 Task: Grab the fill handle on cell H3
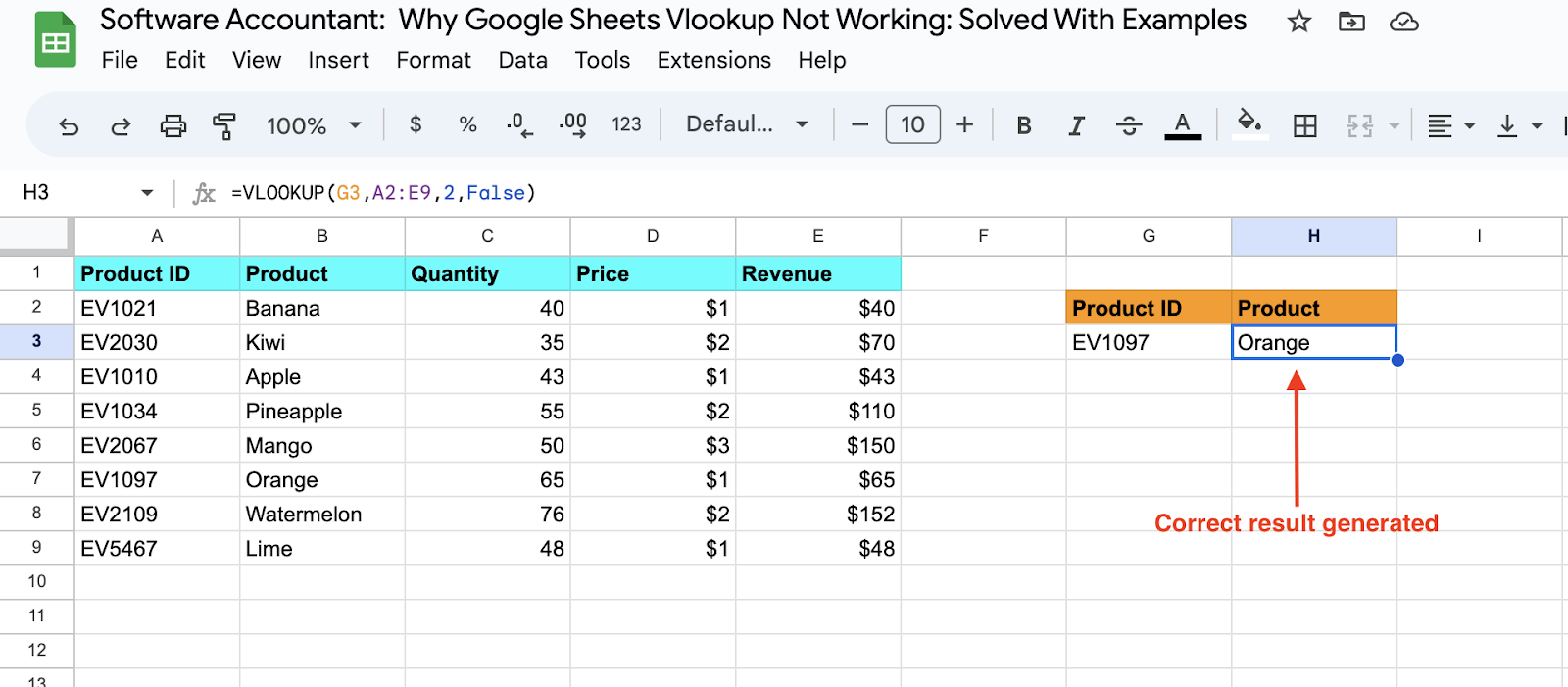coord(1397,360)
